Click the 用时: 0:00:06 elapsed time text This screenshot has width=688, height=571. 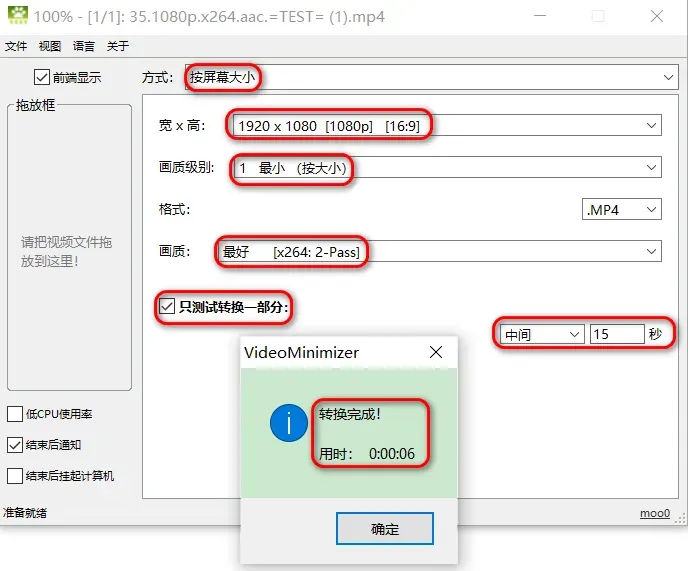[x=367, y=453]
